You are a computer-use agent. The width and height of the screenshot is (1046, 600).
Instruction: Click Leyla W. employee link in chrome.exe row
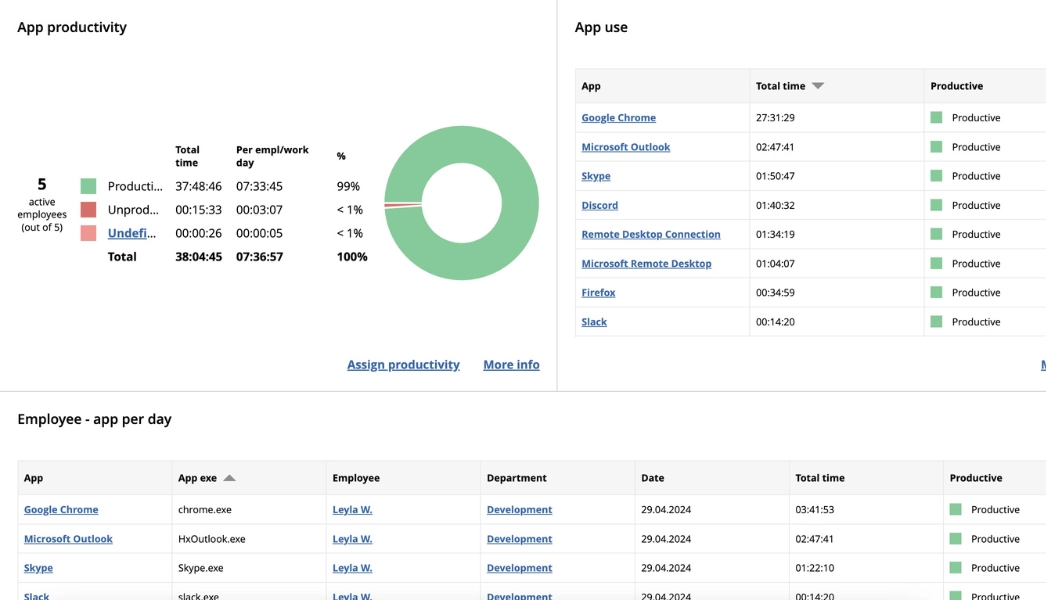(352, 510)
